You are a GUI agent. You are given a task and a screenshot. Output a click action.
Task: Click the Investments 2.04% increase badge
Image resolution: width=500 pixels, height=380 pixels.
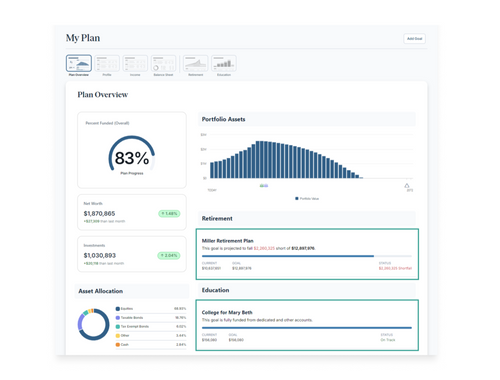click(169, 255)
